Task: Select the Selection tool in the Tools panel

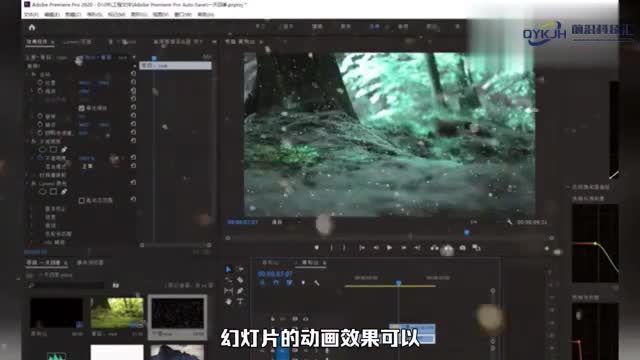Action: pyautogui.click(x=228, y=269)
